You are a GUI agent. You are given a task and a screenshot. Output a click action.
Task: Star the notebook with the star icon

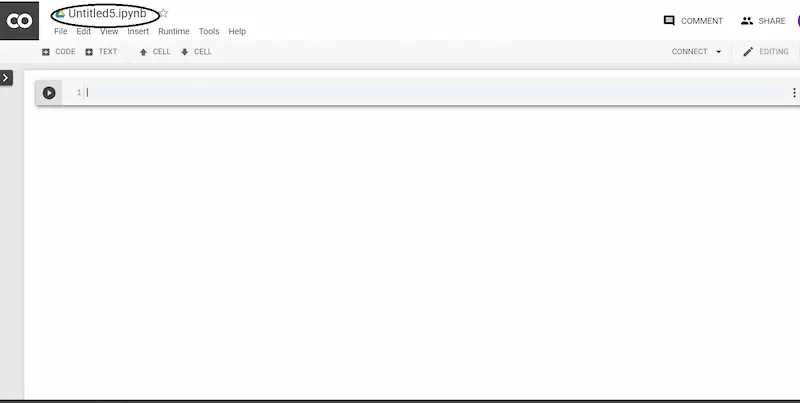163,13
